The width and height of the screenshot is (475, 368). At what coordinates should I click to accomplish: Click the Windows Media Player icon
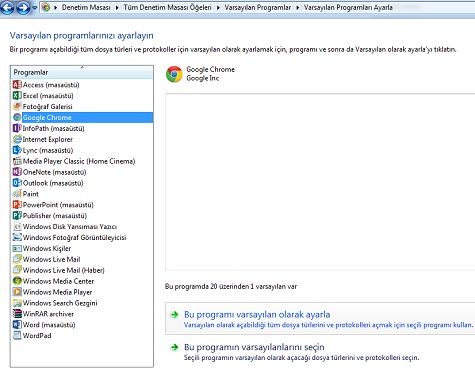pos(17,292)
